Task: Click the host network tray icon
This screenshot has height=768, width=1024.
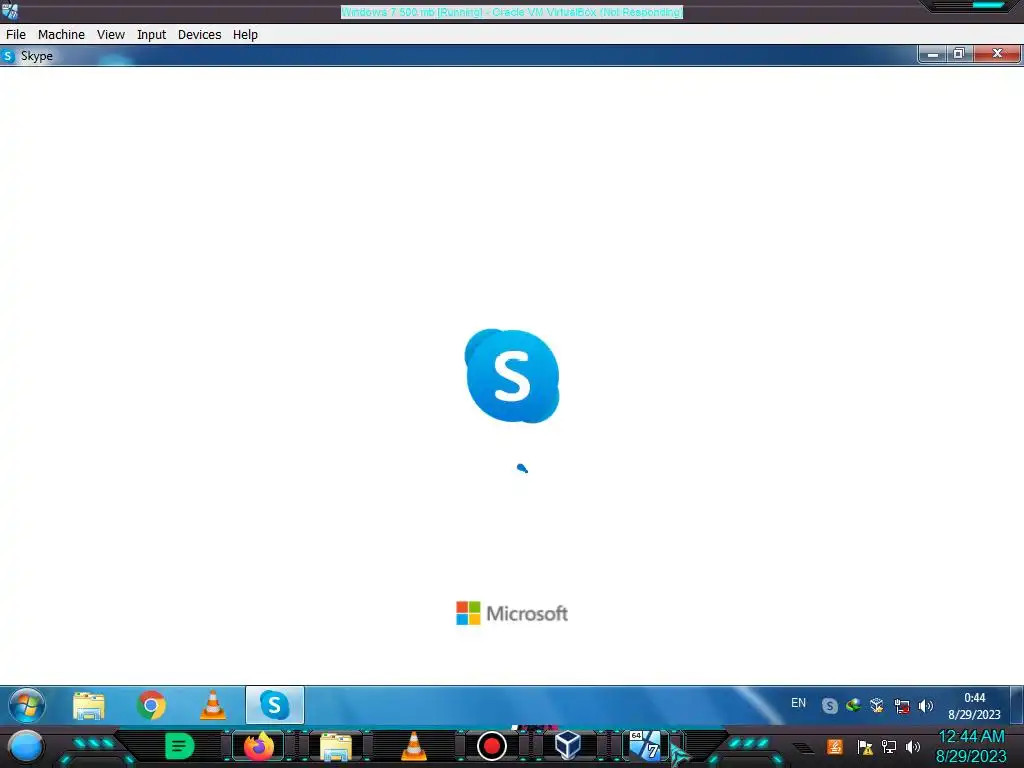Action: [x=889, y=747]
